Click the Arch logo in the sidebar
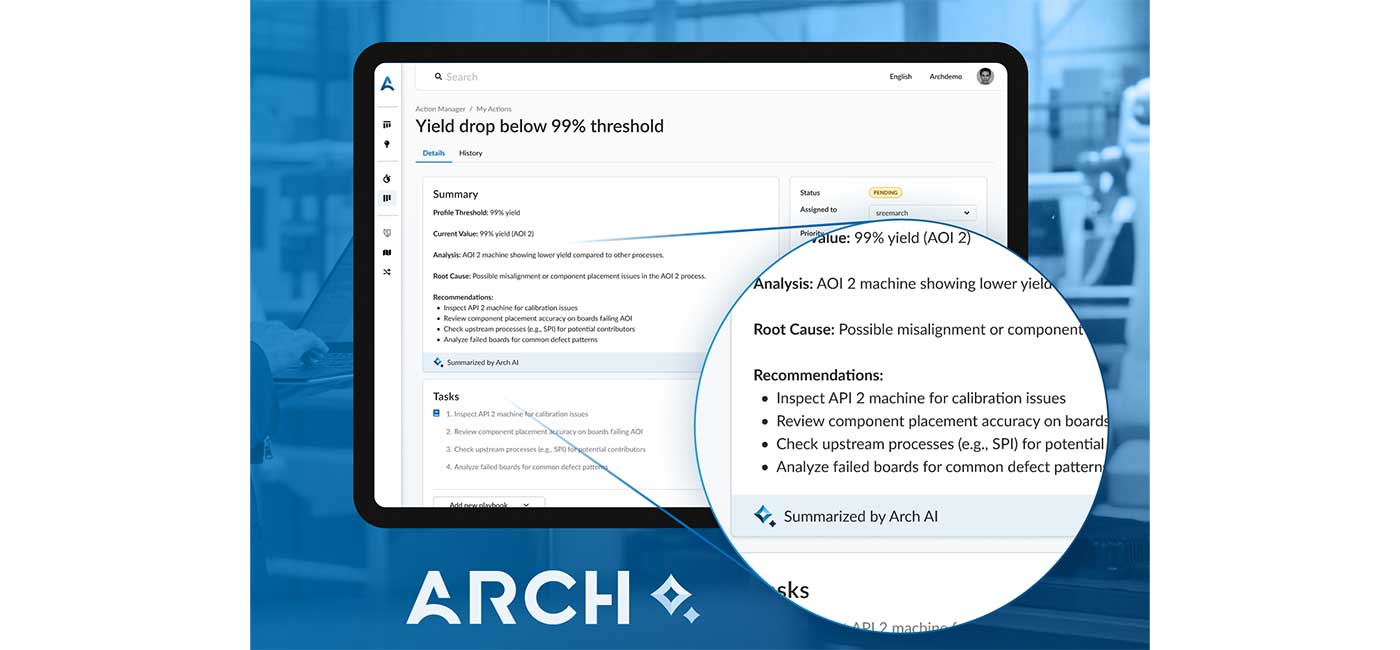This screenshot has height=650, width=1400. 387,84
